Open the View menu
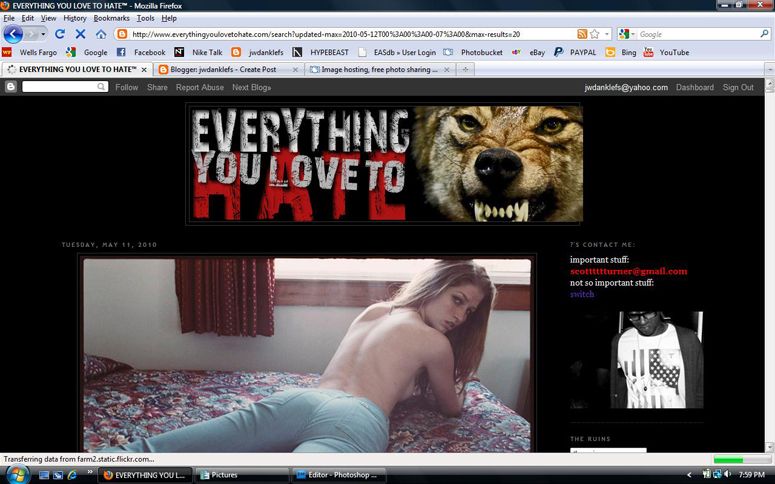Image resolution: width=775 pixels, height=484 pixels. click(x=48, y=18)
